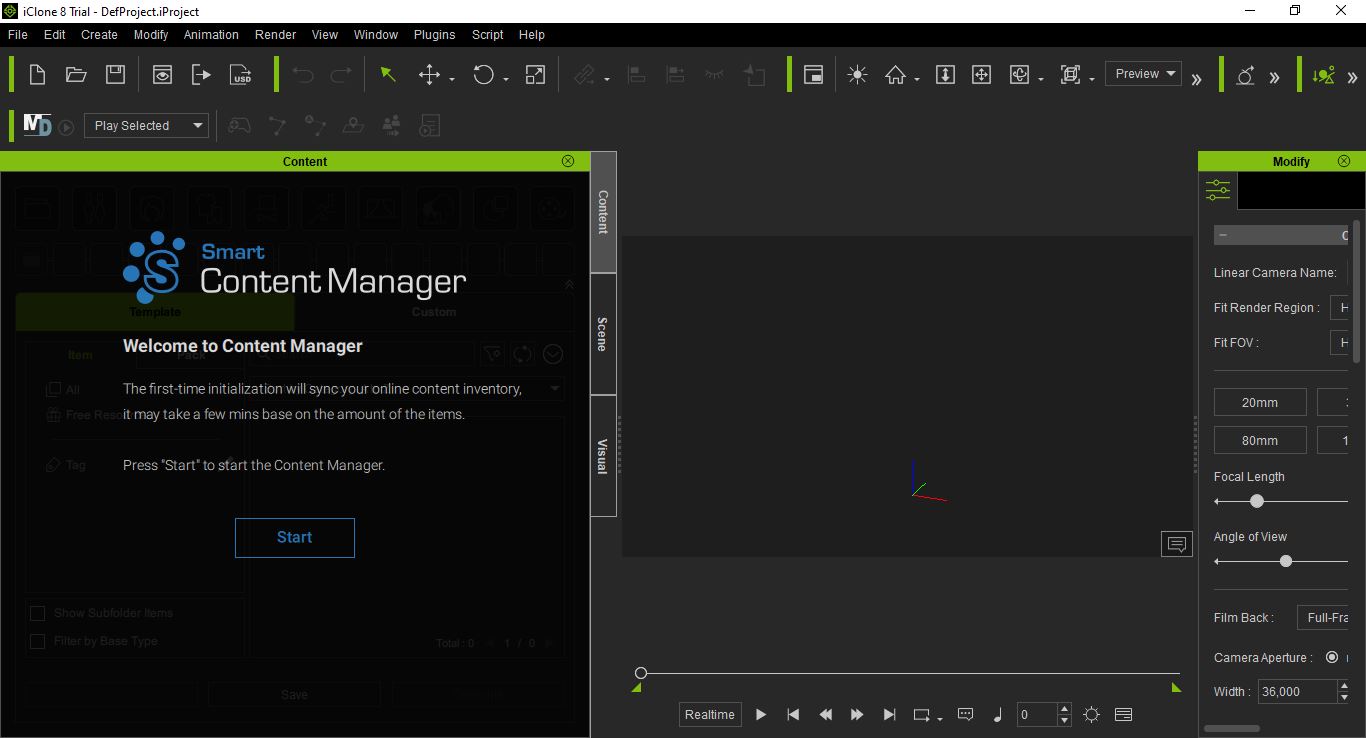Click the Mini Viewport window icon
Viewport: 1366px width, 738px height.
coord(814,74)
